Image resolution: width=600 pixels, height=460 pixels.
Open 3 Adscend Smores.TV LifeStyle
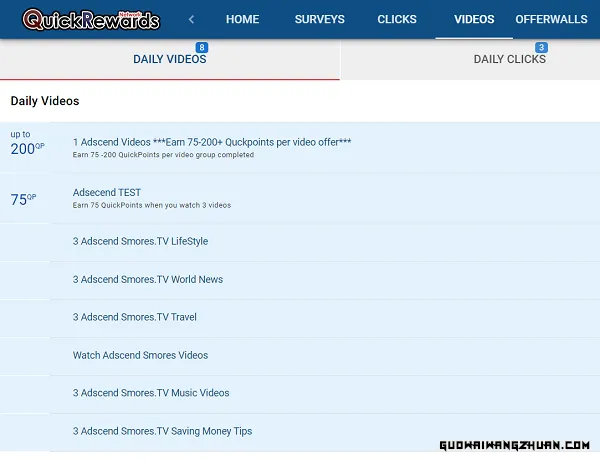pos(140,241)
